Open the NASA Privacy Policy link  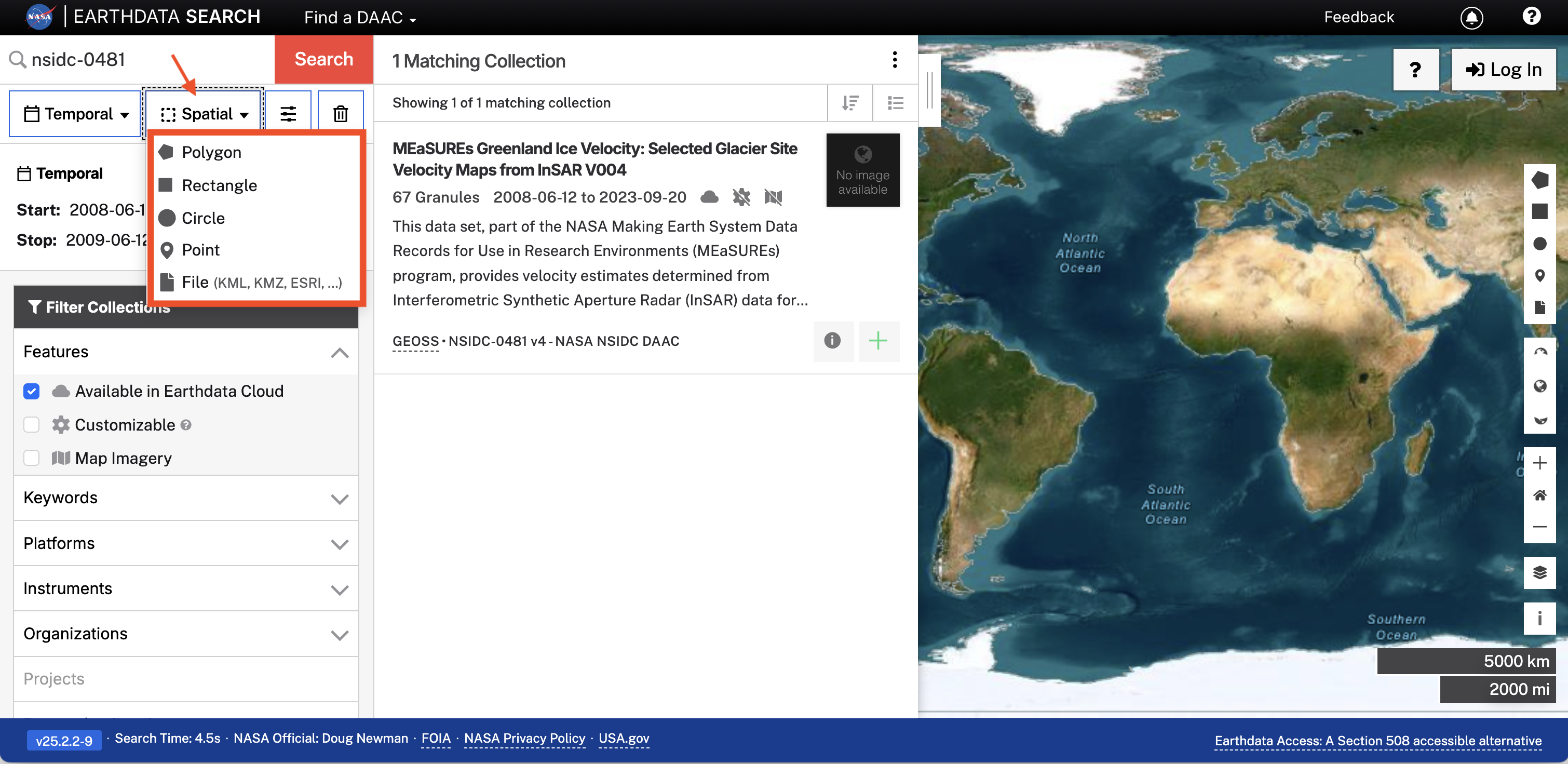(x=524, y=739)
